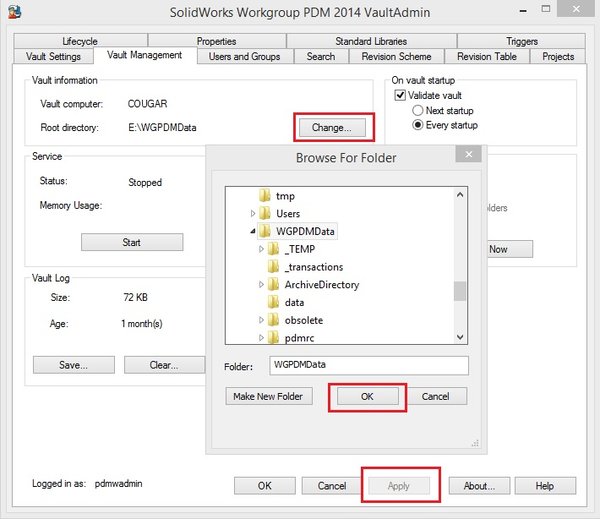Viewport: 600px width, 519px height.
Task: Maximize the VaultAdmin window
Action: pos(546,9)
